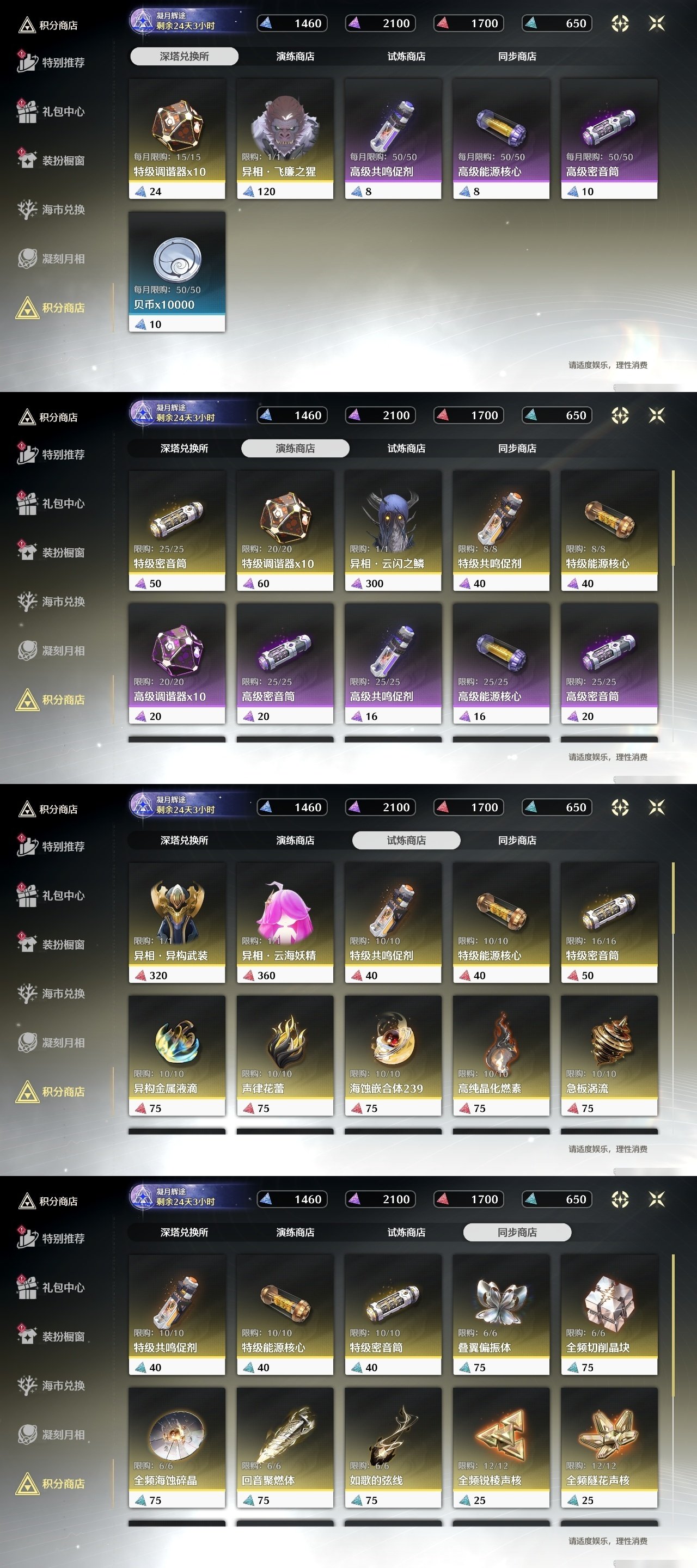
Task: Select the pink 异相·云海妖精 fairy item
Action: click(285, 922)
